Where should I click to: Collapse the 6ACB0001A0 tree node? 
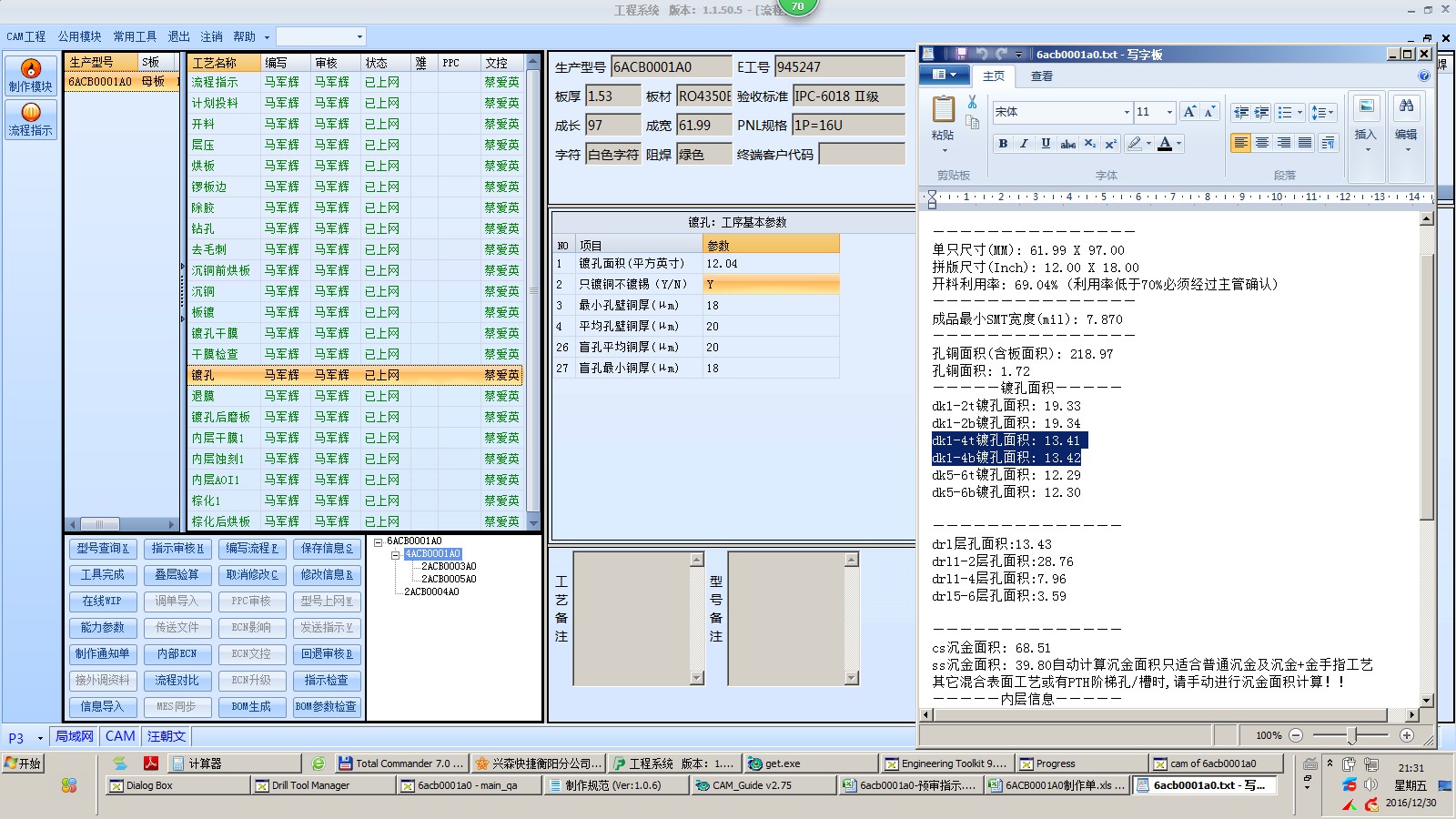click(379, 541)
